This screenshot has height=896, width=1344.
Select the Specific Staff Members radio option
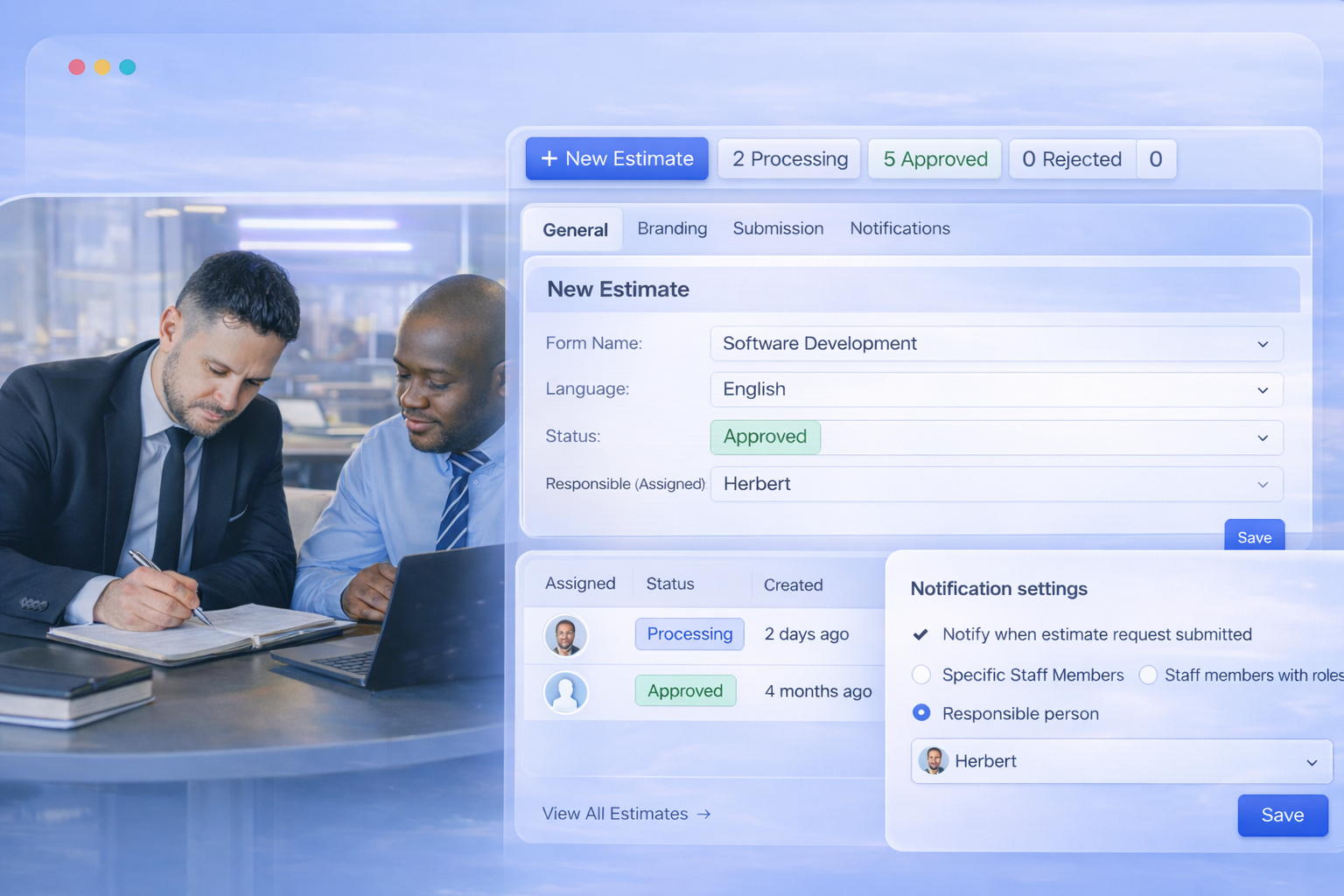[921, 675]
